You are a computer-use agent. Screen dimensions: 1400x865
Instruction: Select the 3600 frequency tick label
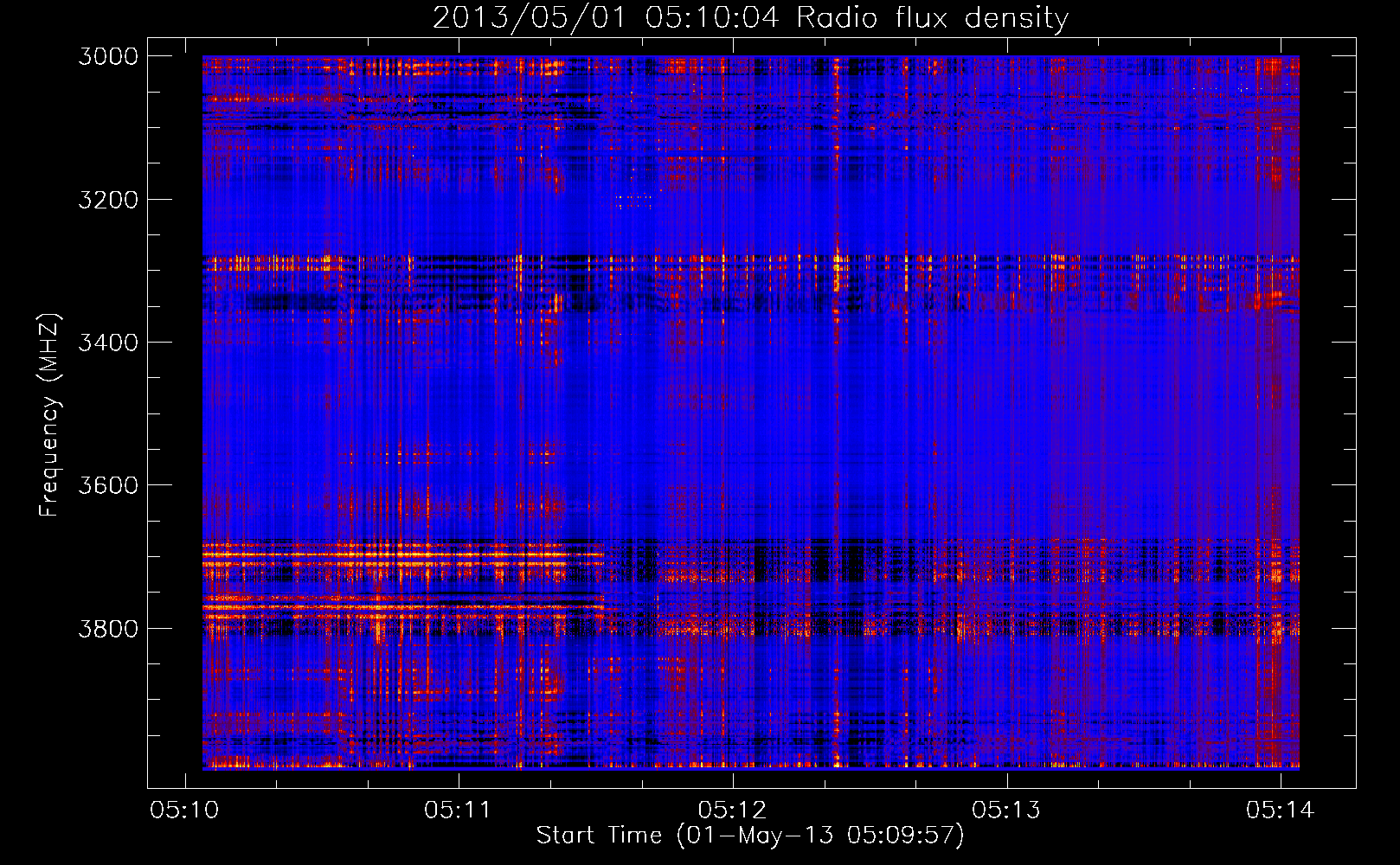[x=108, y=485]
